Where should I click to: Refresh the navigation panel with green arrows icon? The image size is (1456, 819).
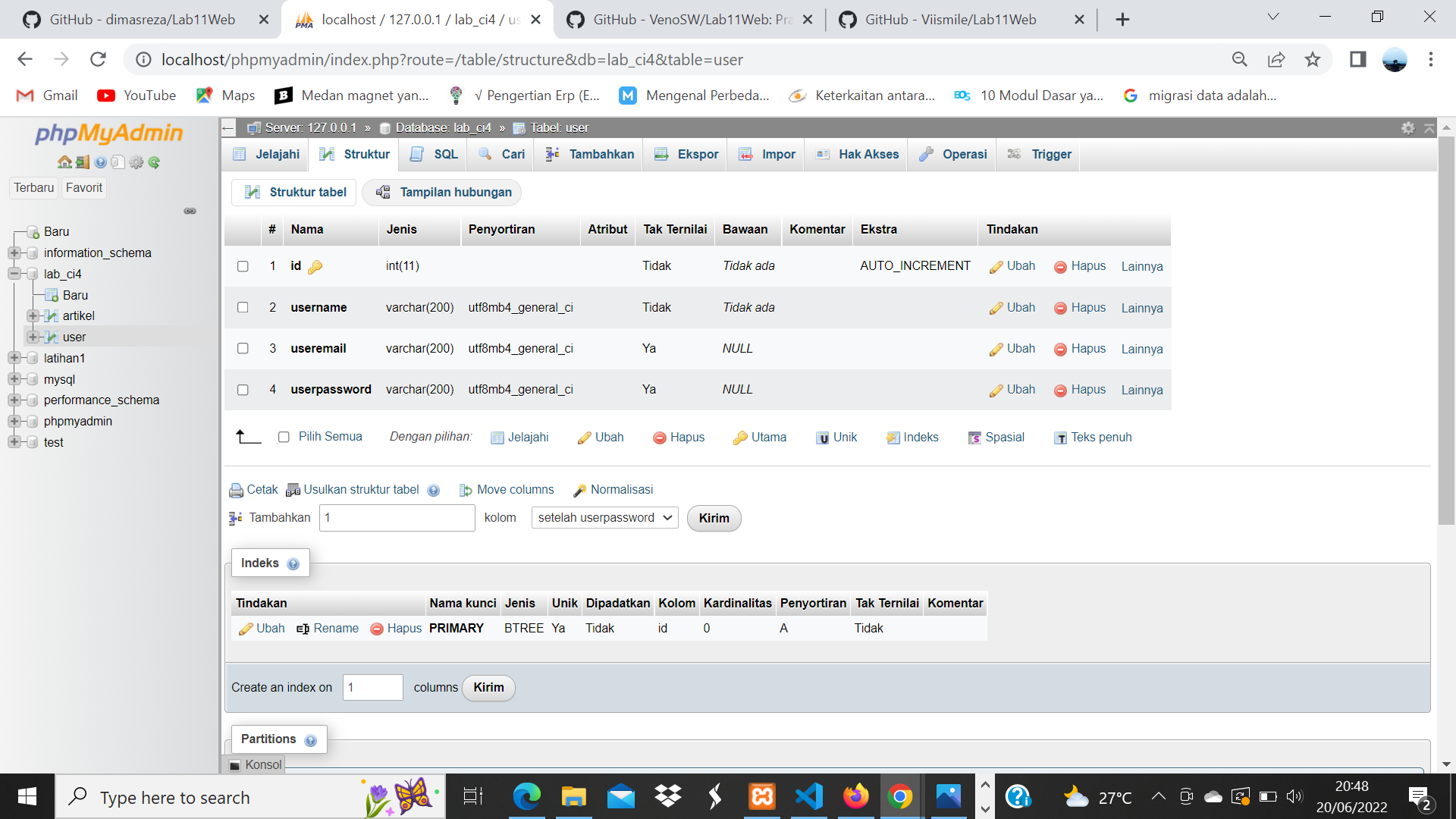[x=155, y=162]
